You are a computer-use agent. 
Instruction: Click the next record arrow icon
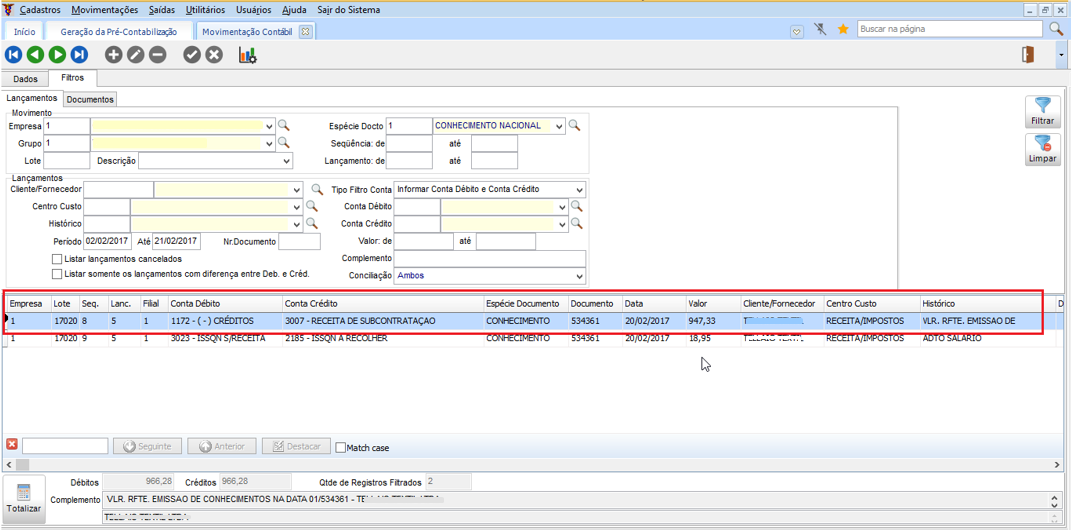pyautogui.click(x=58, y=55)
